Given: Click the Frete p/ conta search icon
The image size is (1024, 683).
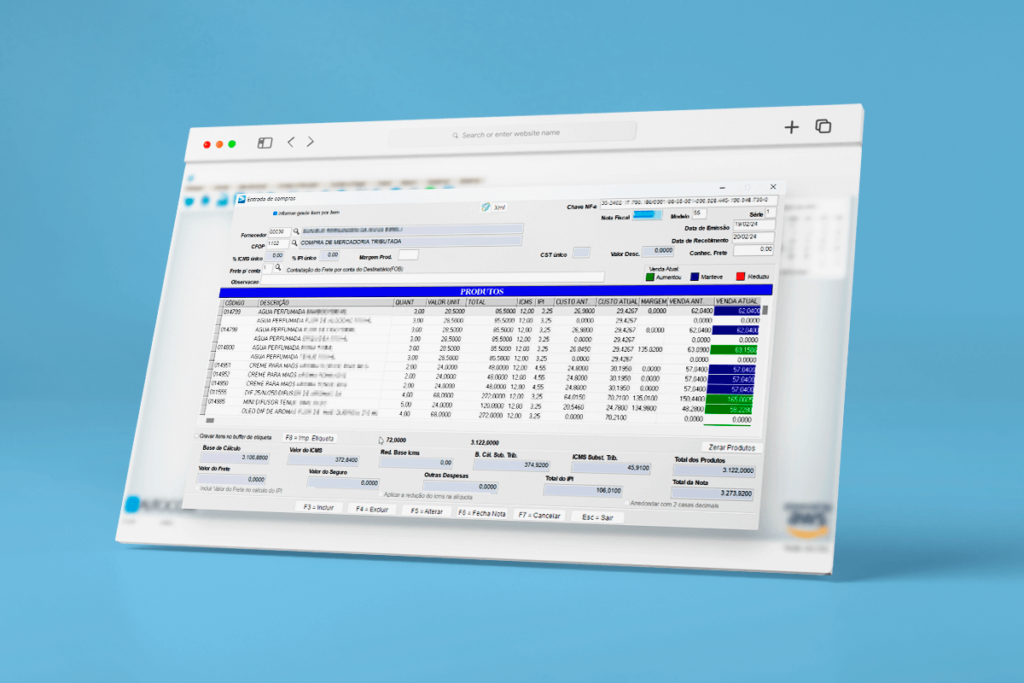Looking at the screenshot, I should [278, 268].
